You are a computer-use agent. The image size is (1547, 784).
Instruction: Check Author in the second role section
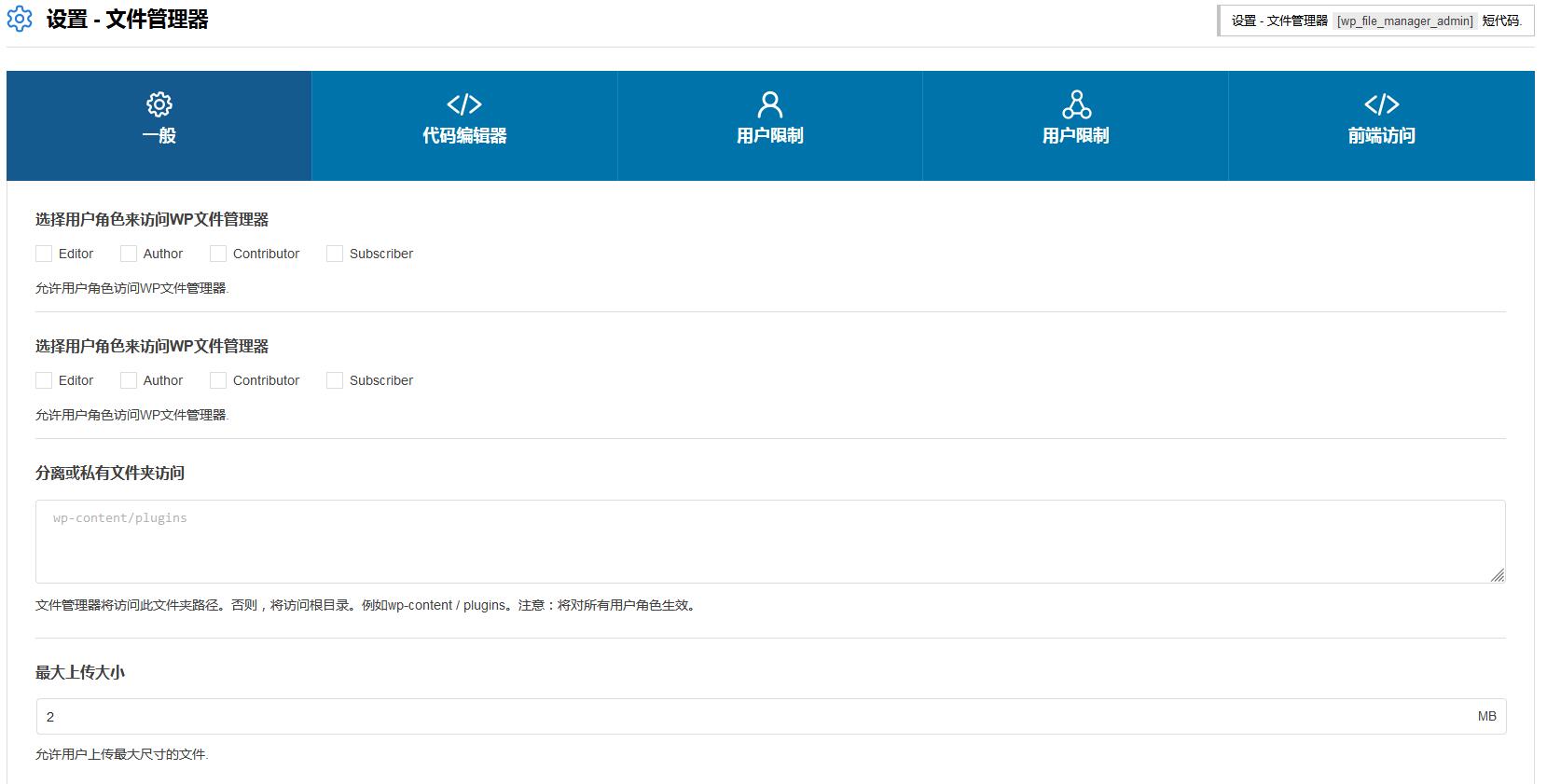click(x=129, y=380)
